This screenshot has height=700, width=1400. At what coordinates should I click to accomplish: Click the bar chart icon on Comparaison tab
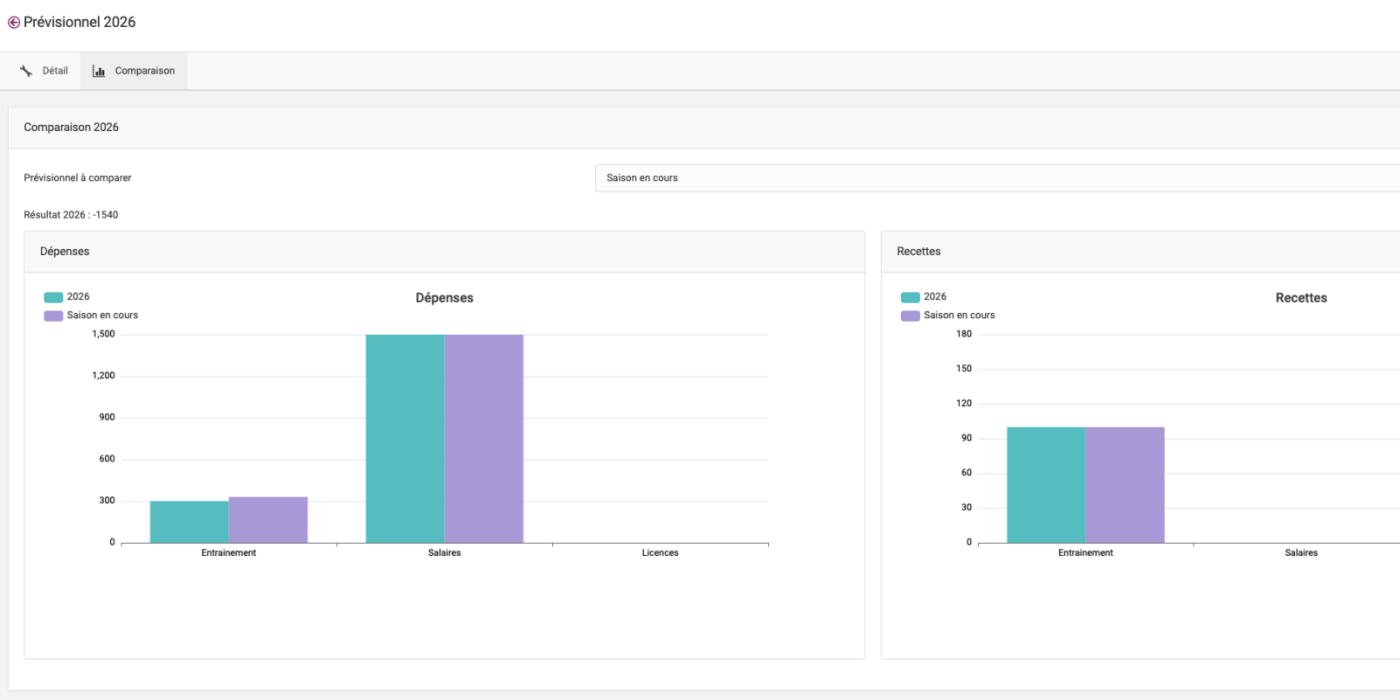pos(99,71)
